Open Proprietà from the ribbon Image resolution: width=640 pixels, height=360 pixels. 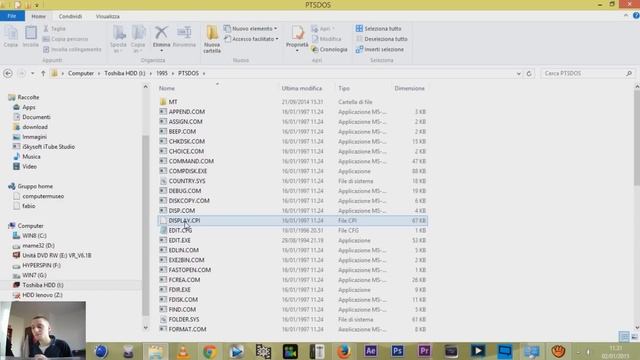pos(297,37)
